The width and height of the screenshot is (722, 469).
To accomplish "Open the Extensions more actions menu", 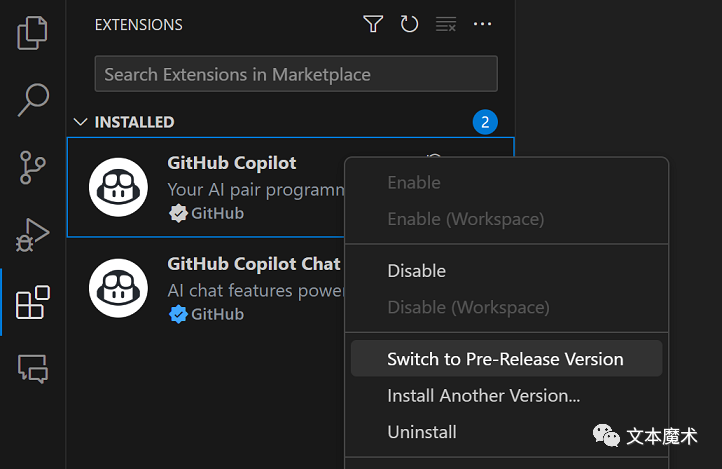I will pyautogui.click(x=482, y=24).
